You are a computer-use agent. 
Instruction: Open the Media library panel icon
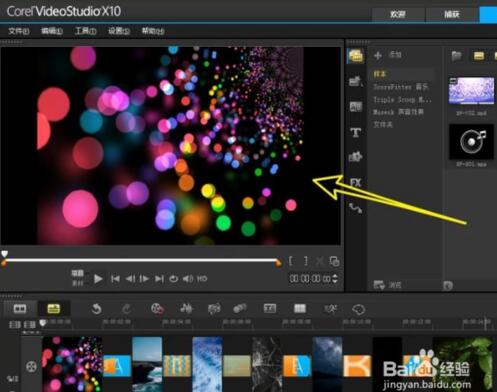(356, 56)
